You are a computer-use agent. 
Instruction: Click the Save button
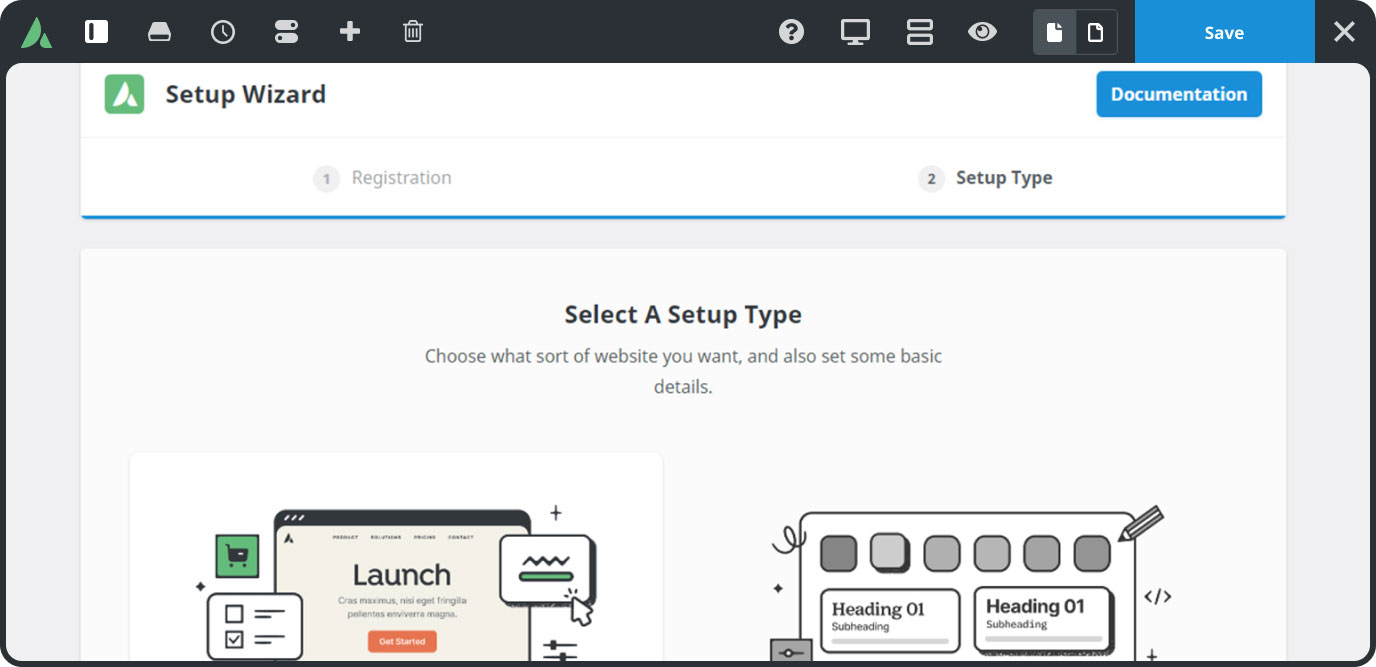click(x=1224, y=32)
